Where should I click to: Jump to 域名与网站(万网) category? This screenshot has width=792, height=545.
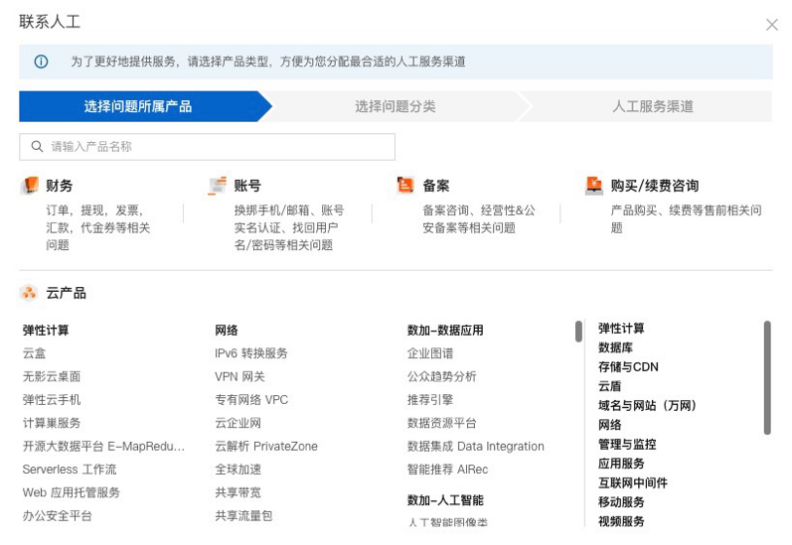(648, 405)
